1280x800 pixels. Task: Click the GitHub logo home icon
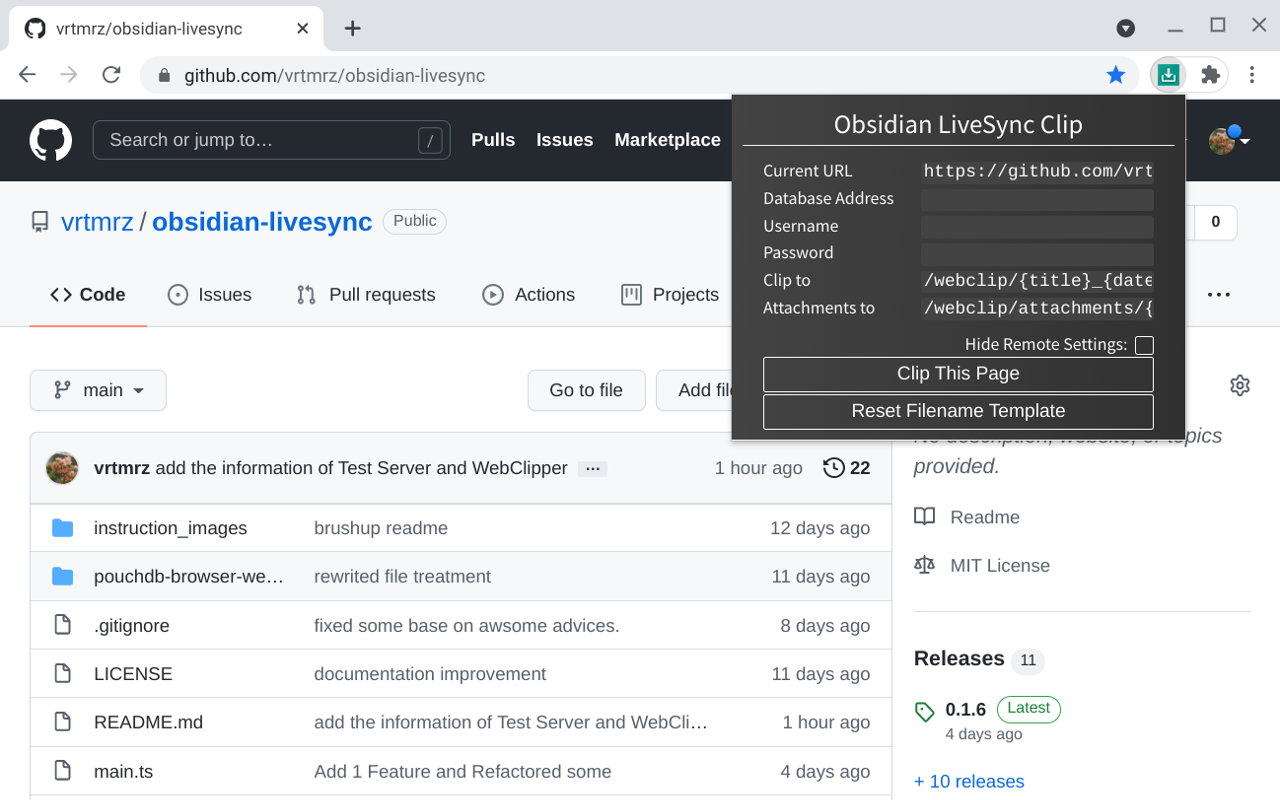coord(51,140)
